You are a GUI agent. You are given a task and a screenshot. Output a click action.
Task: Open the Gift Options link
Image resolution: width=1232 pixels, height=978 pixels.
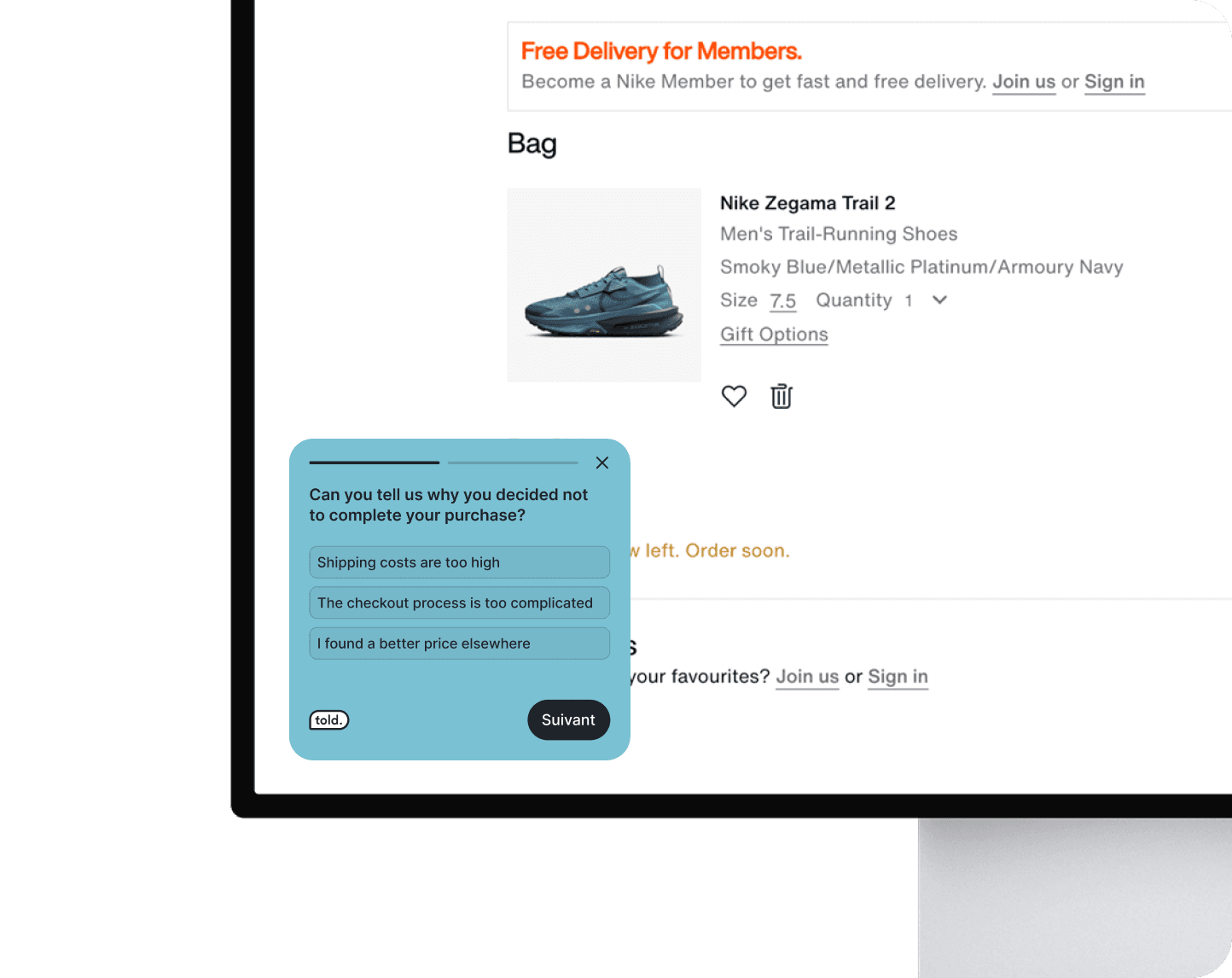pos(774,335)
